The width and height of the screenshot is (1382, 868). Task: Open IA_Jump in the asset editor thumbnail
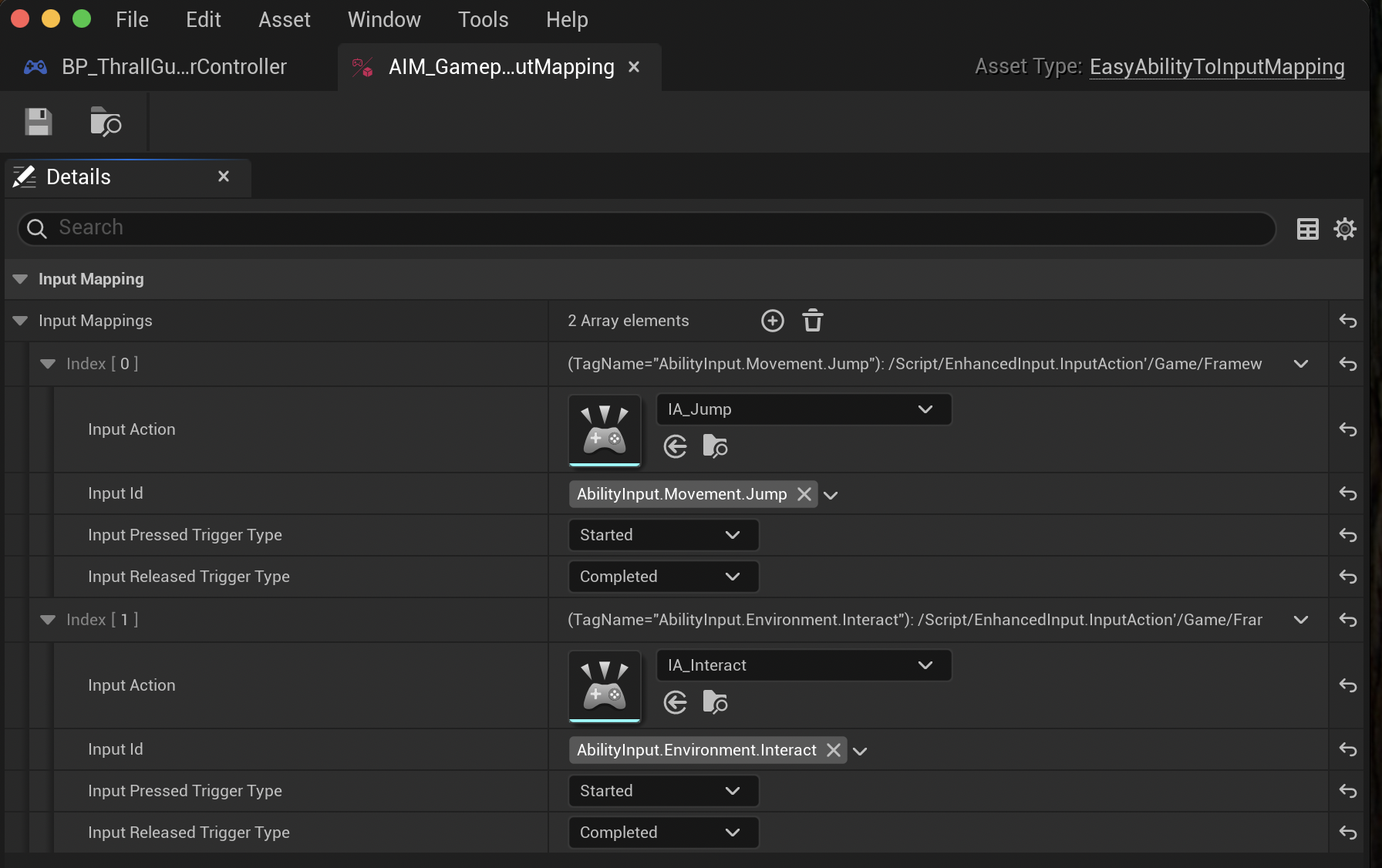point(604,430)
